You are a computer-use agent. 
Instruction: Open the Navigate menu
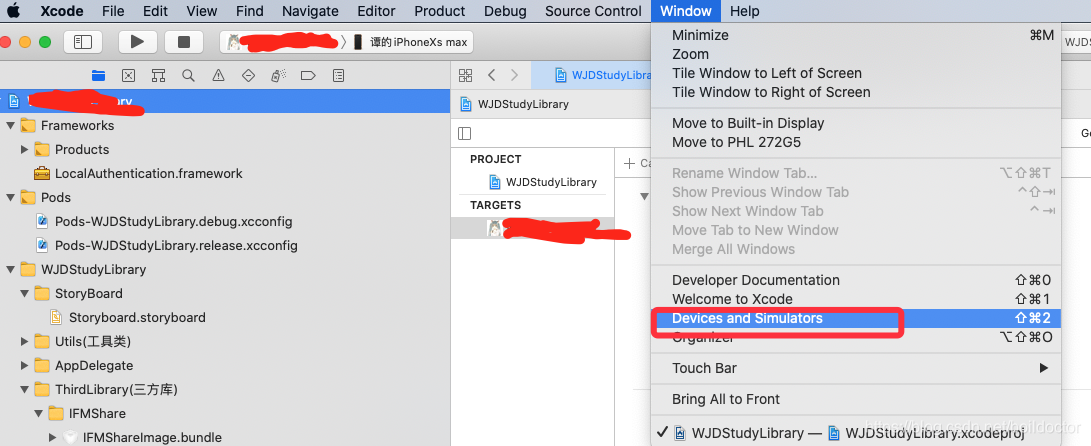click(x=310, y=11)
